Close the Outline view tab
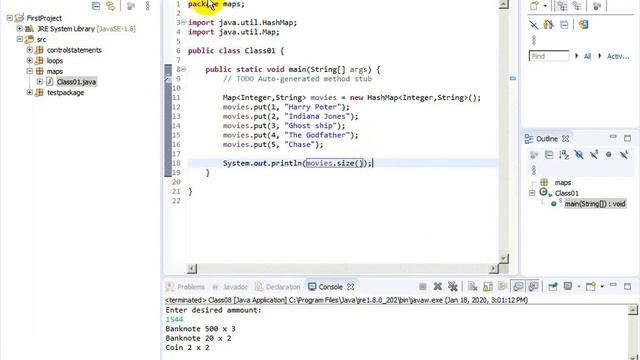The height and width of the screenshot is (360, 640). [565, 139]
